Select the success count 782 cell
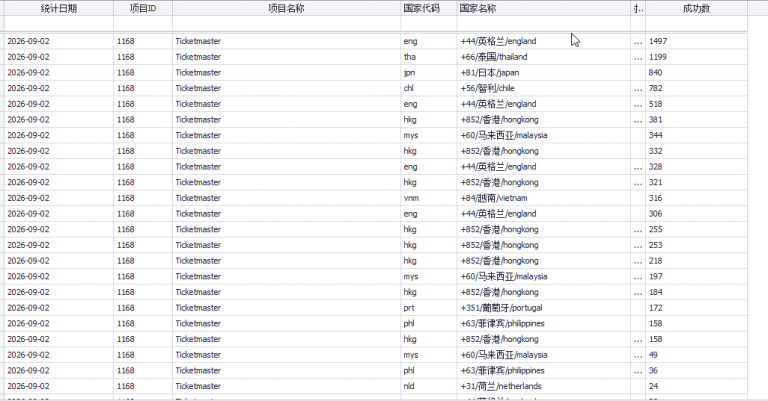768x401 pixels. [x=696, y=88]
